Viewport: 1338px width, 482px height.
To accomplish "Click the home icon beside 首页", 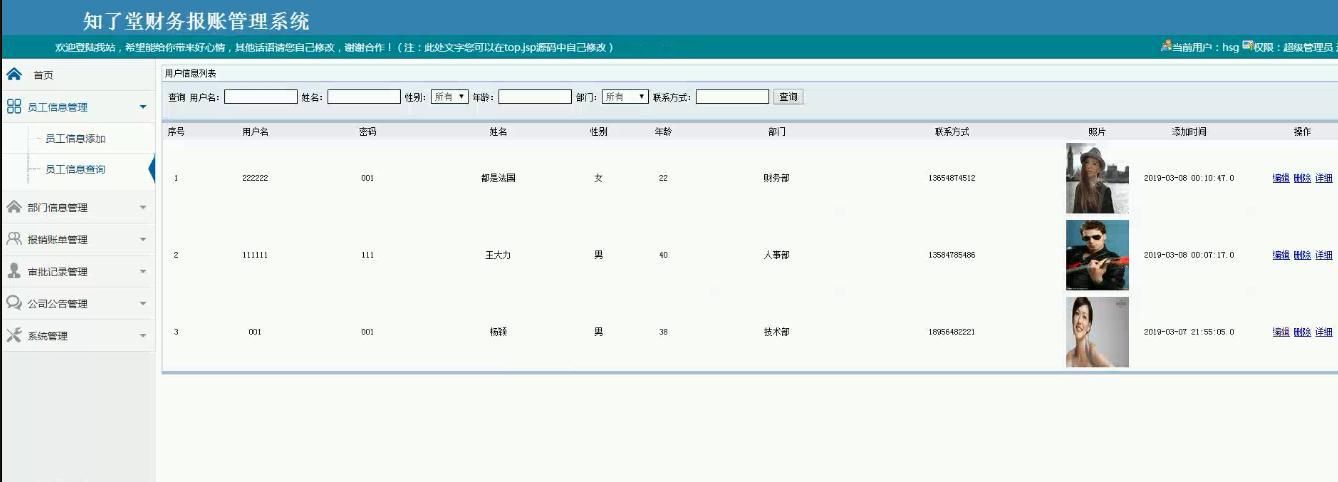I will click(x=14, y=74).
